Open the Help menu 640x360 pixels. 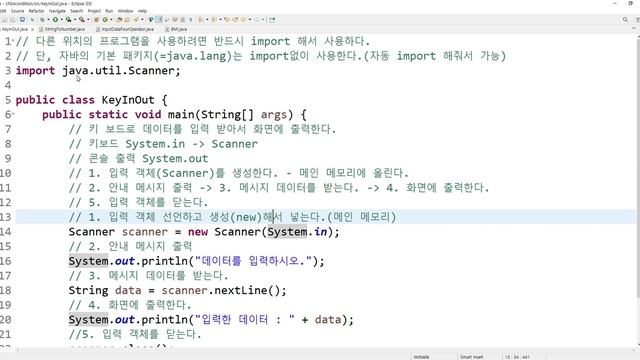click(x=142, y=11)
